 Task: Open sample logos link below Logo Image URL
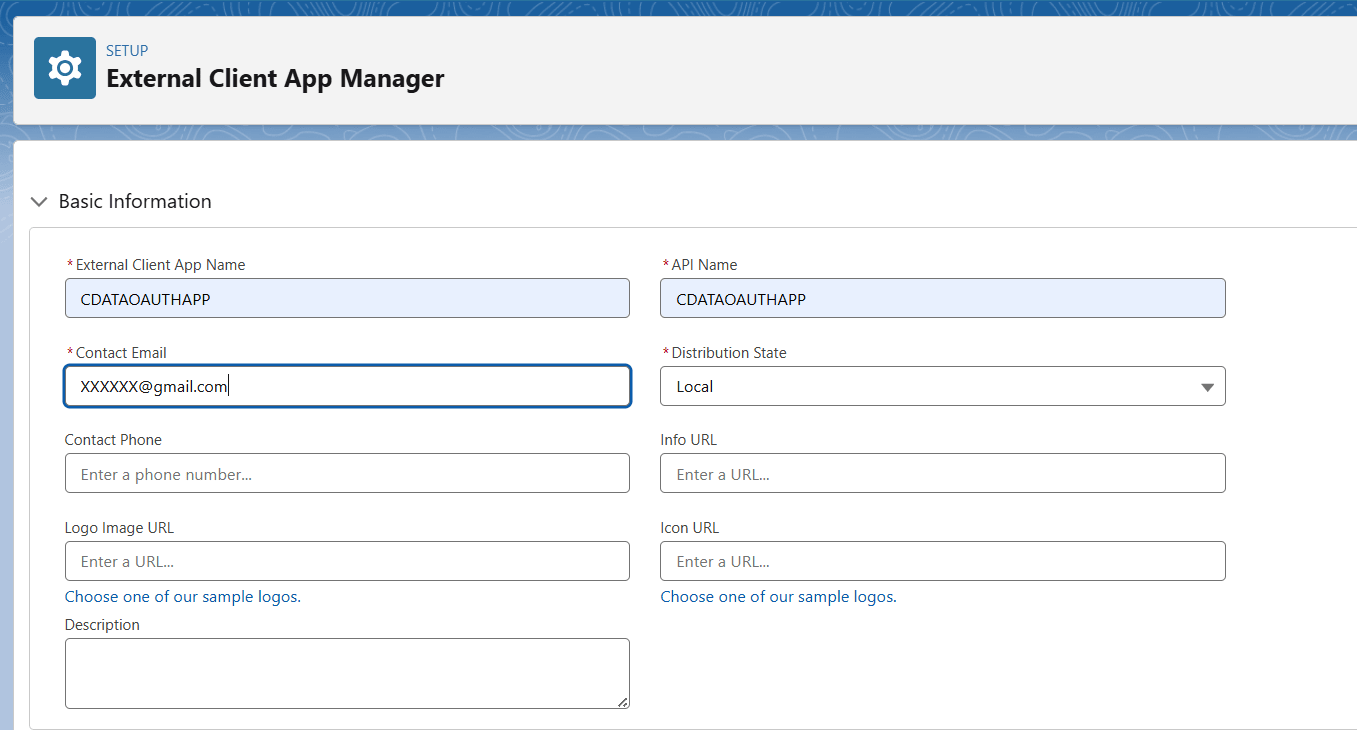click(182, 596)
